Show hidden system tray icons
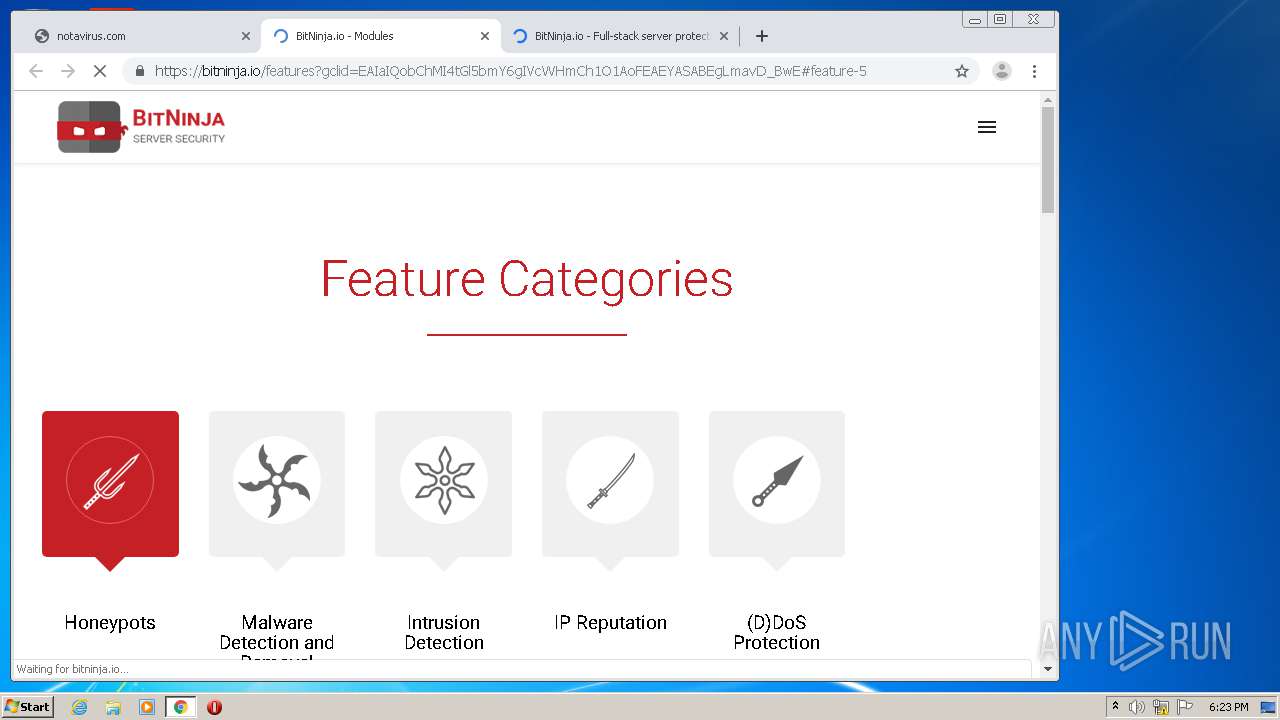The width and height of the screenshot is (1280, 720). click(1115, 707)
